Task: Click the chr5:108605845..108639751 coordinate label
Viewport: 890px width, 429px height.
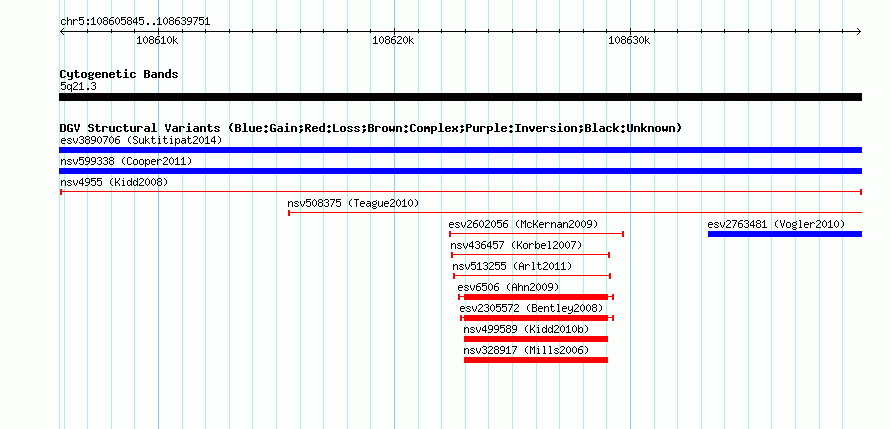Action: 135,22
